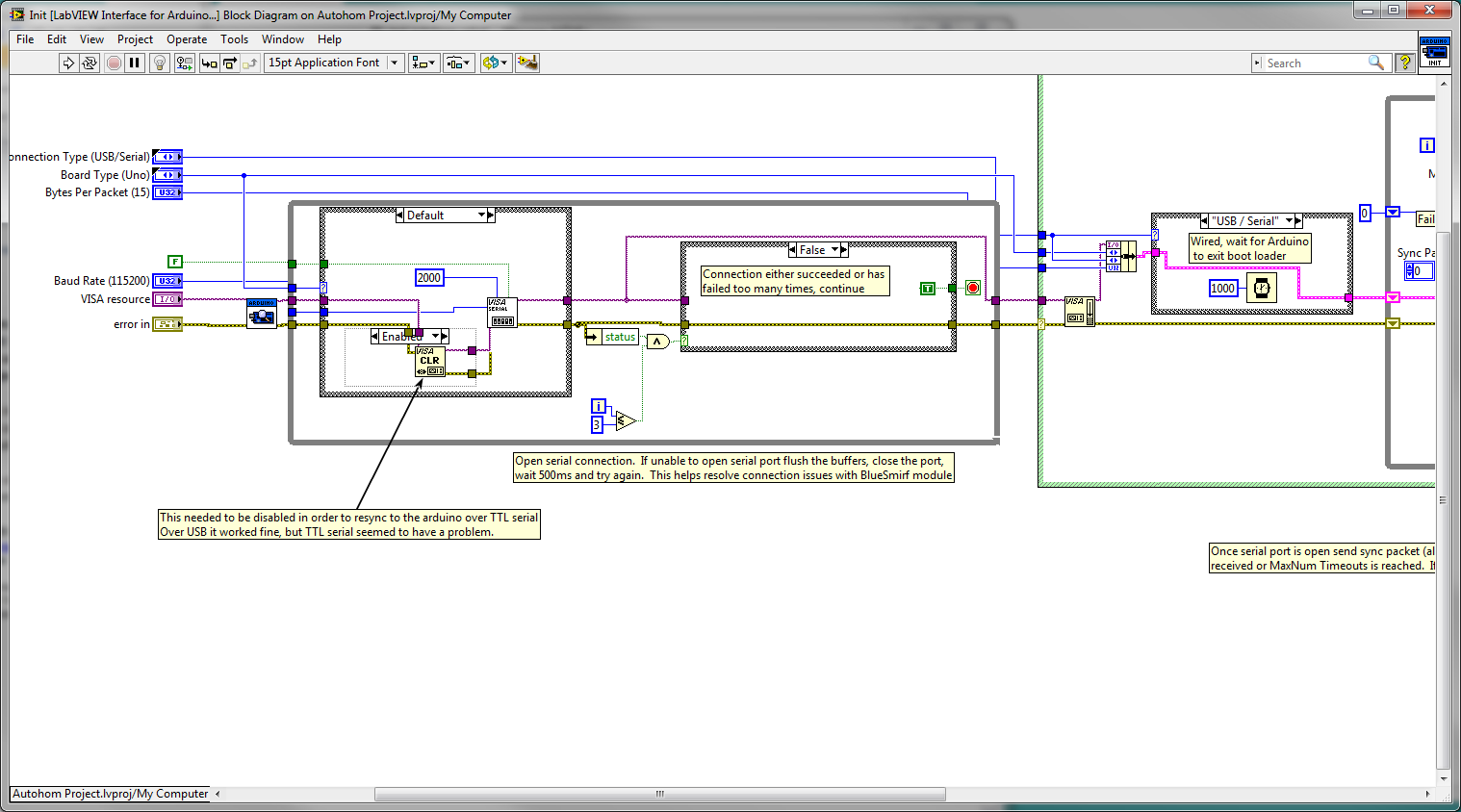The image size is (1461, 812).
Task: Click the numeric constant 3
Action: [597, 424]
